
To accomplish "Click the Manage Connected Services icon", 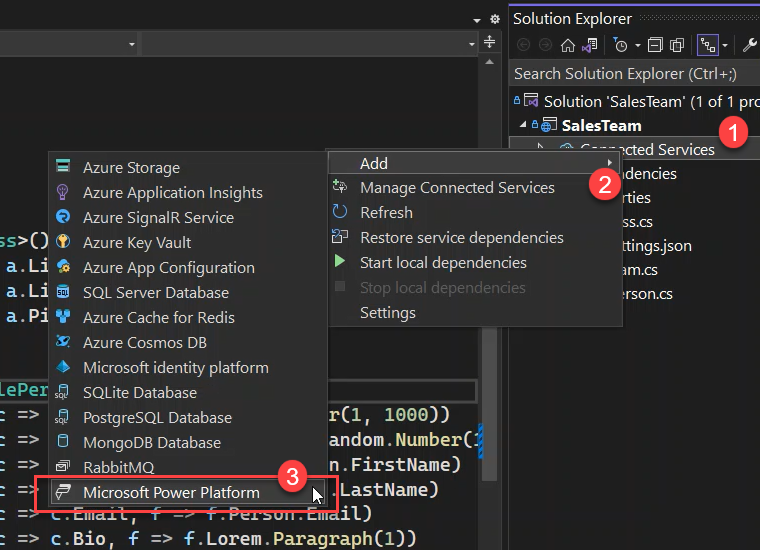I will [x=340, y=186].
